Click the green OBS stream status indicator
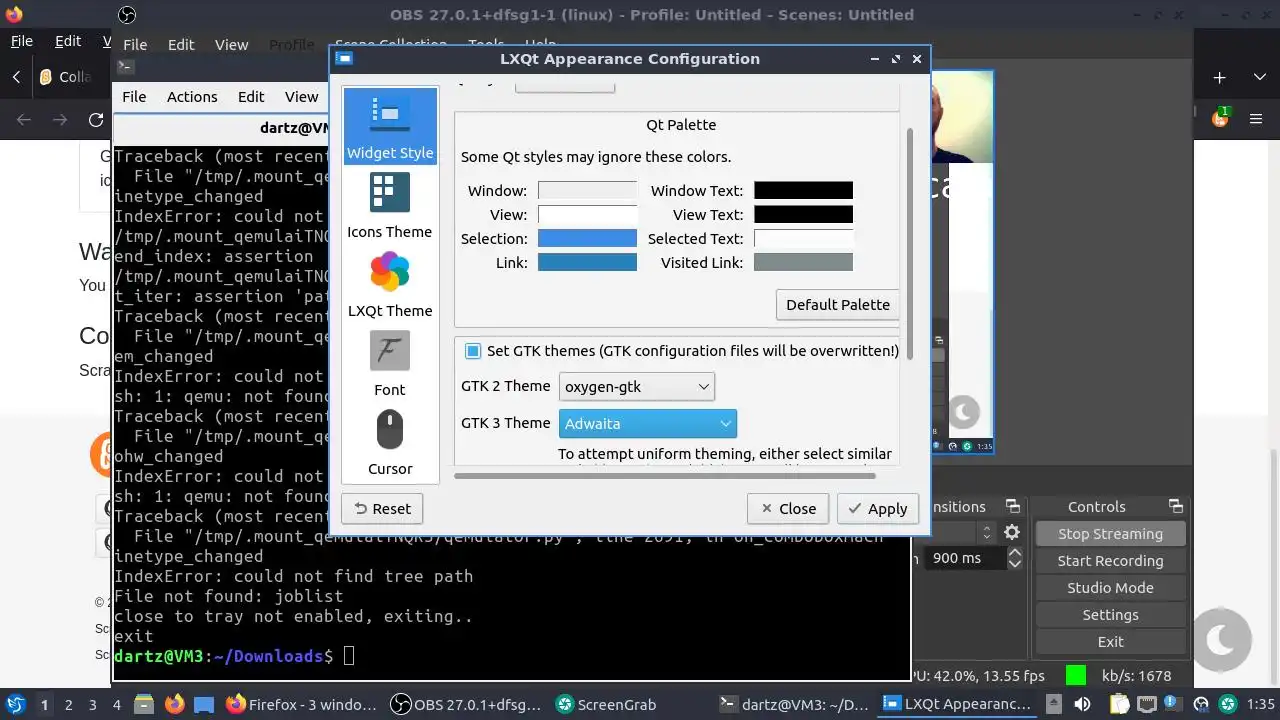This screenshot has height=720, width=1280. (1076, 676)
